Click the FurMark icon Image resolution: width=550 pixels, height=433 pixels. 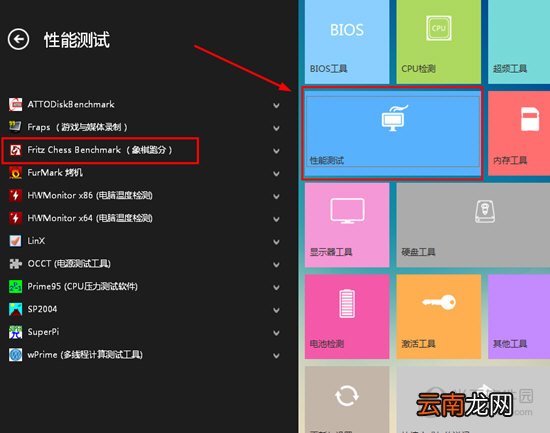pos(15,173)
